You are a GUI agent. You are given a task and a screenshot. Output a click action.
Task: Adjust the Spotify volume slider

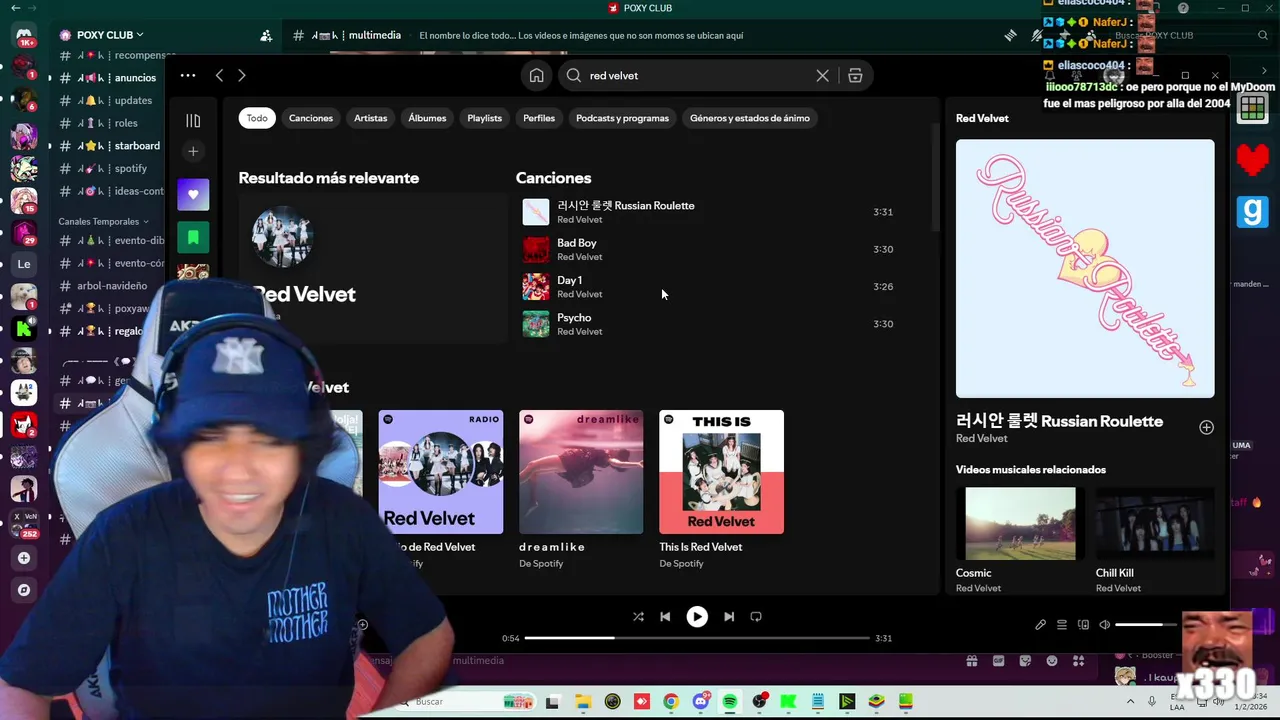point(1148,625)
